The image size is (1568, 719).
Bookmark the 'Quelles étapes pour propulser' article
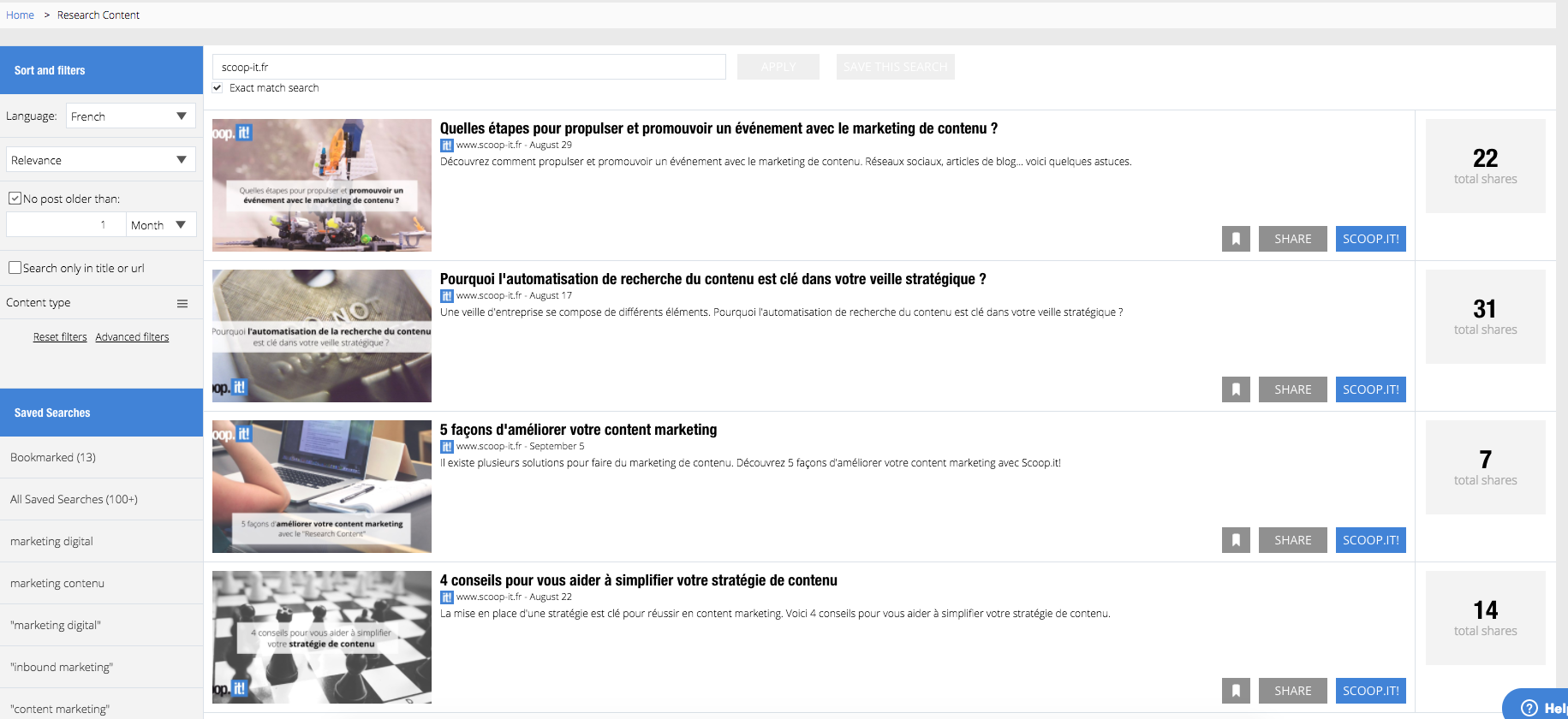pos(1236,239)
